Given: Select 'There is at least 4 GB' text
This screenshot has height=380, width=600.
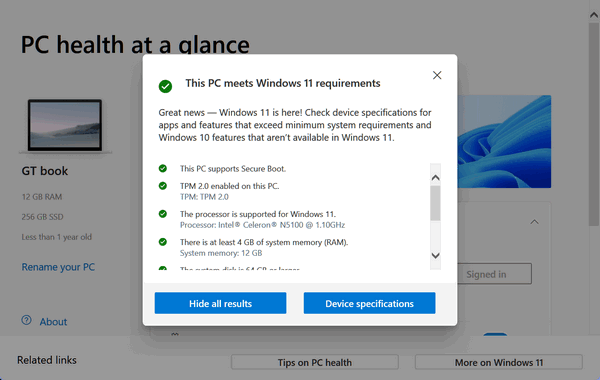Looking at the screenshot, I should [x=264, y=242].
